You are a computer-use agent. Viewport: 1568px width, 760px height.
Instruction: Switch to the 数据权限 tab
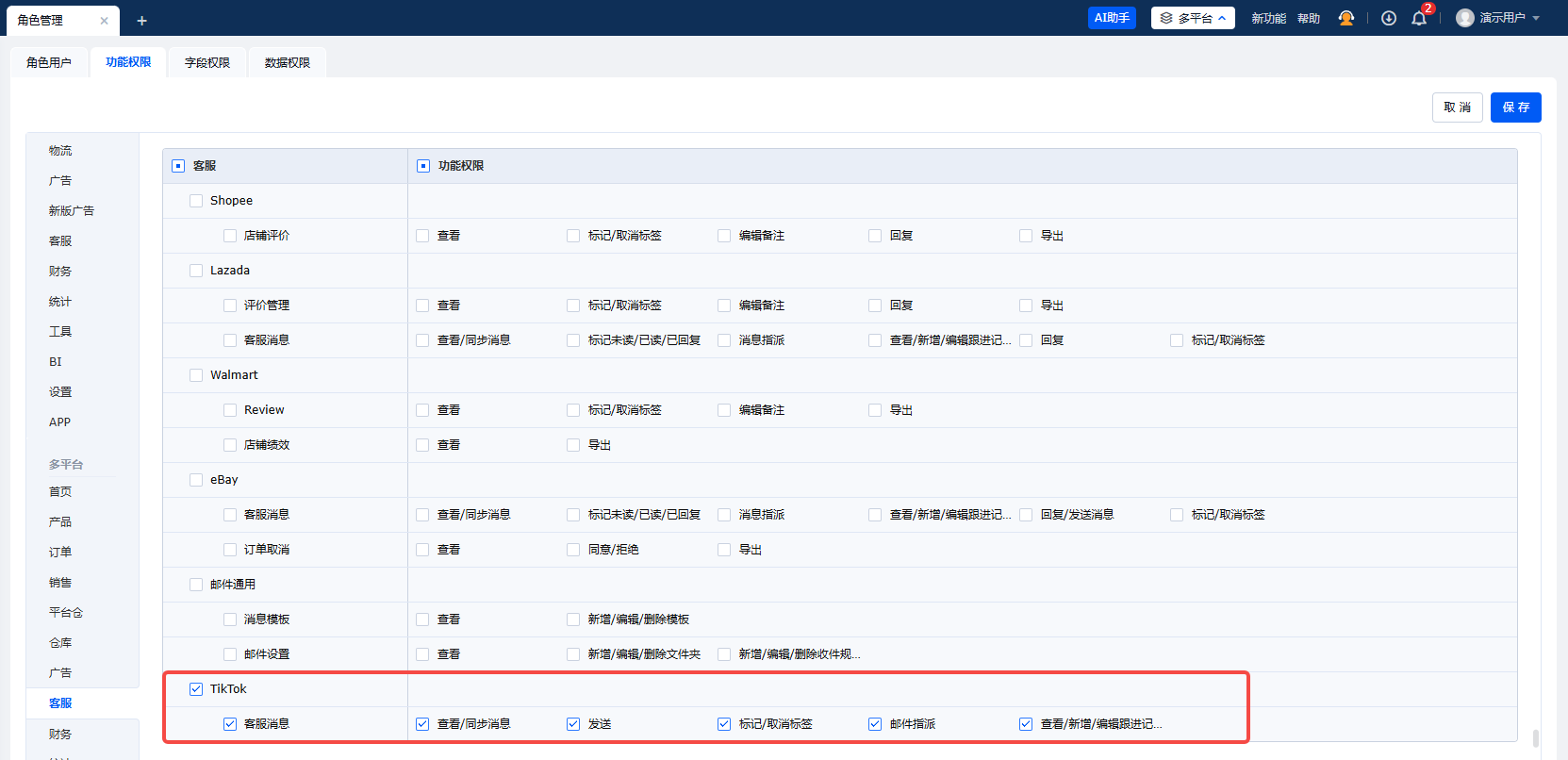(x=288, y=62)
